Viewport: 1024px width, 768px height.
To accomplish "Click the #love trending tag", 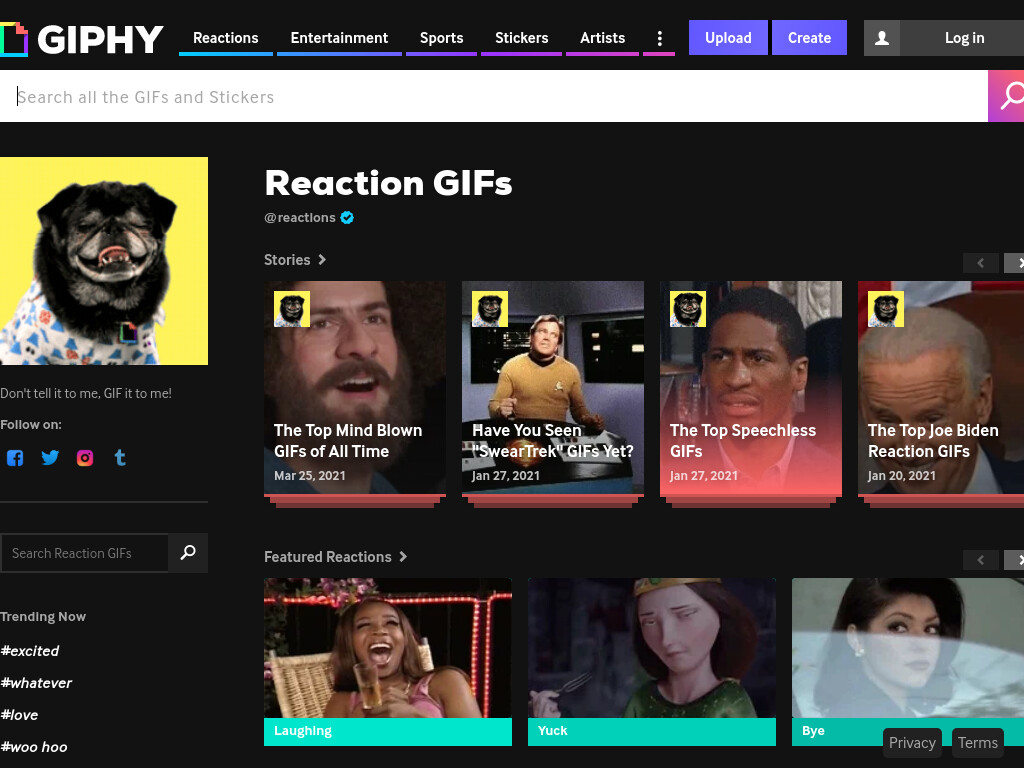I will pos(20,714).
